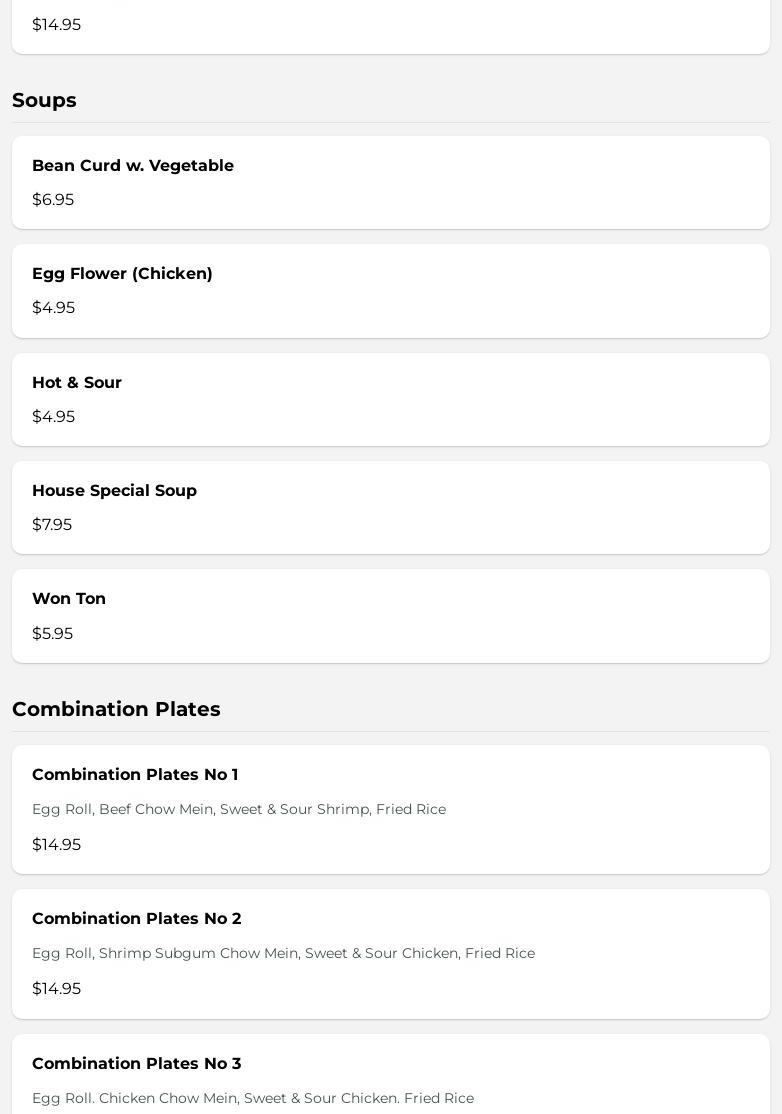
Task: Click the Beef Chow Mein combo description
Action: tap(239, 809)
